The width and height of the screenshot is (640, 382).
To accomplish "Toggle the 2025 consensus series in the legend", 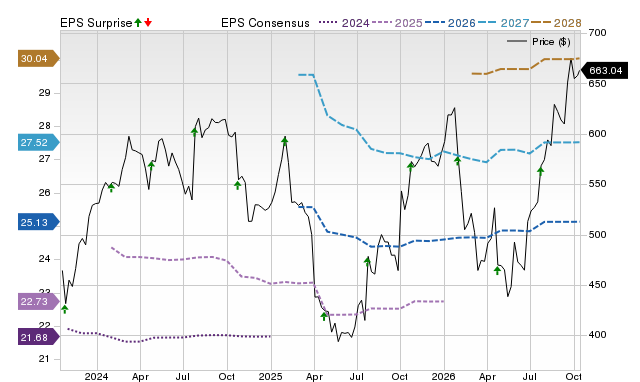I will (397, 23).
